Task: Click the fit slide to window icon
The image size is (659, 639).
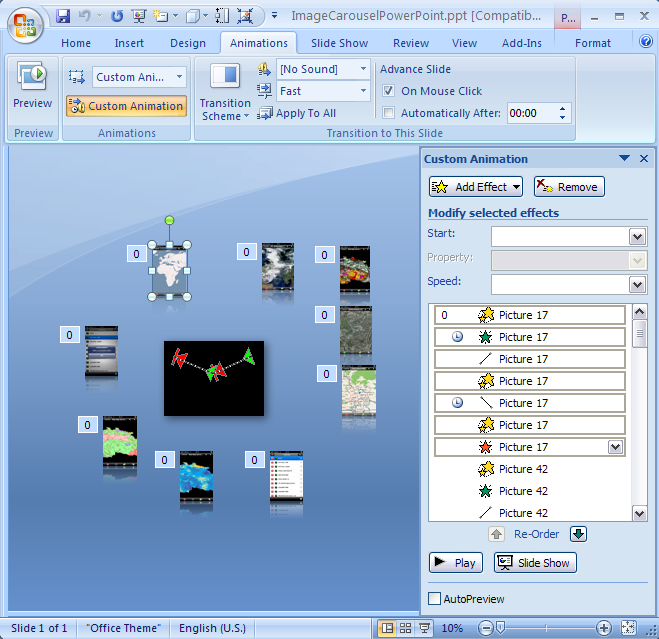Action: 628,628
